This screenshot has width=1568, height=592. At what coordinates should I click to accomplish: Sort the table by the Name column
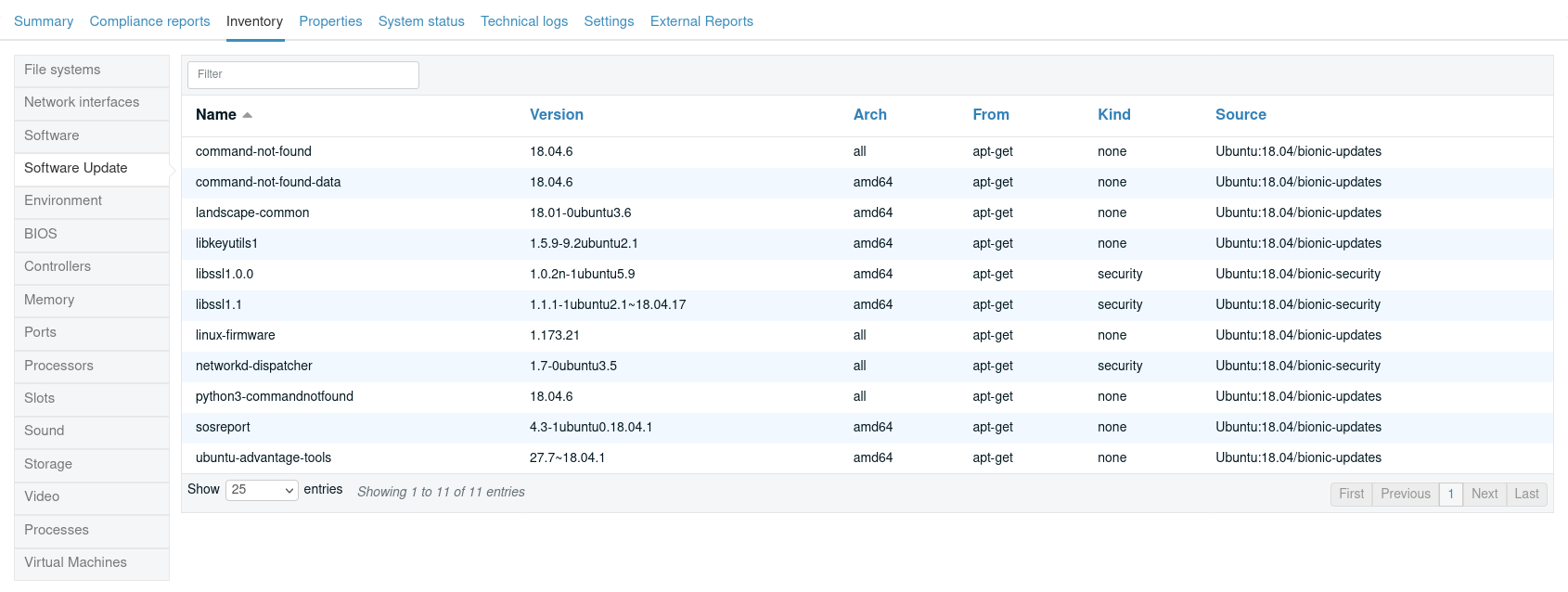216,115
